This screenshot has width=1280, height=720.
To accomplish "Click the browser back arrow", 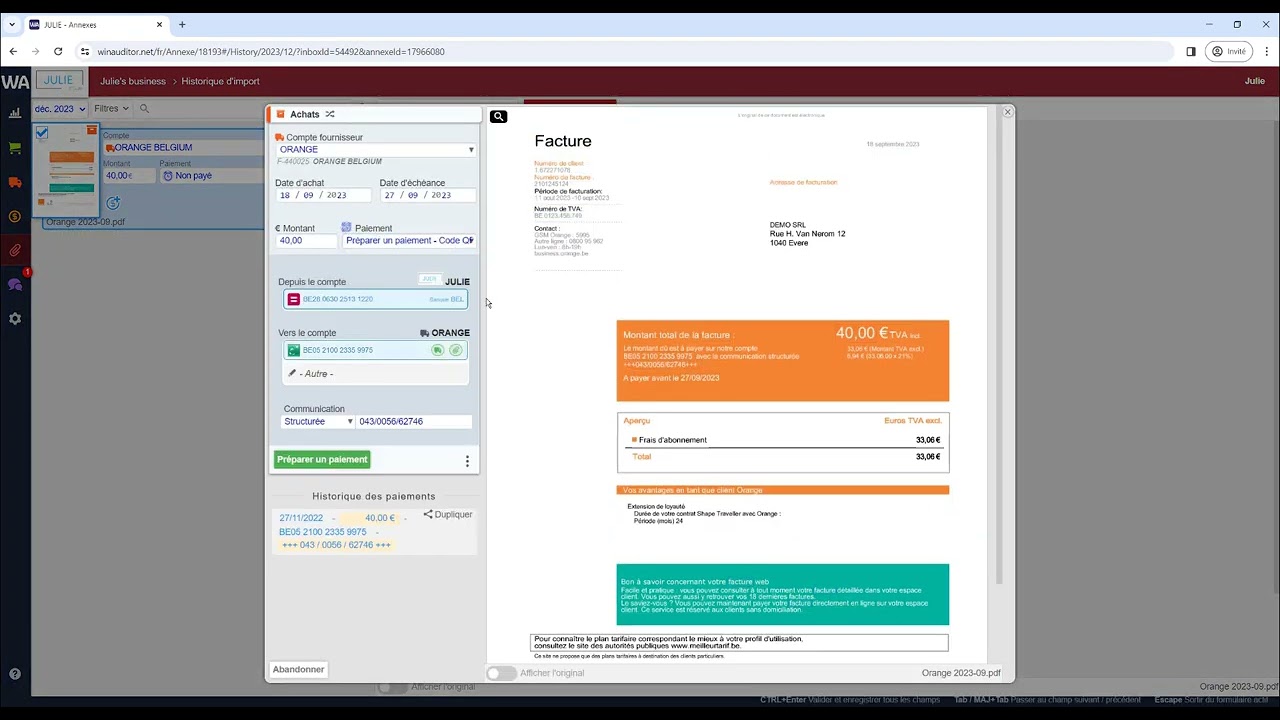I will 13,51.
